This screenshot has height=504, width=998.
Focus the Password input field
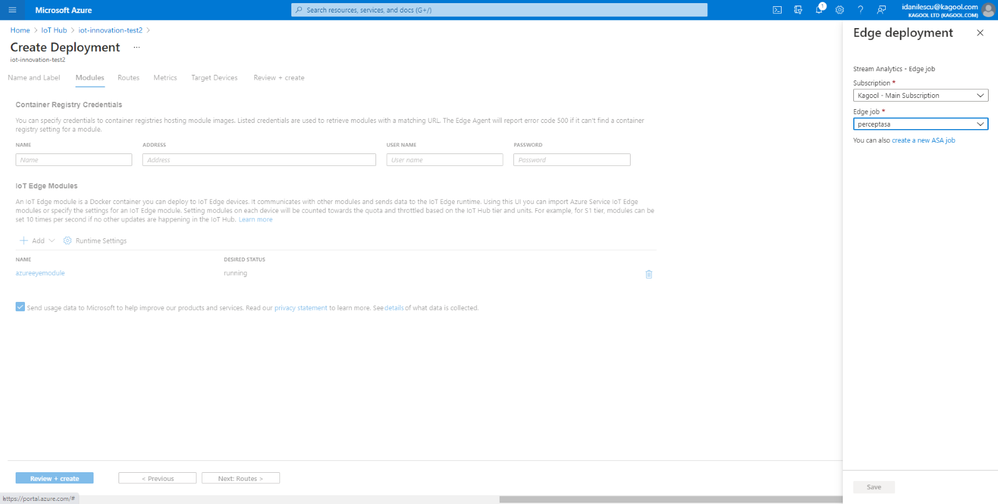point(572,160)
